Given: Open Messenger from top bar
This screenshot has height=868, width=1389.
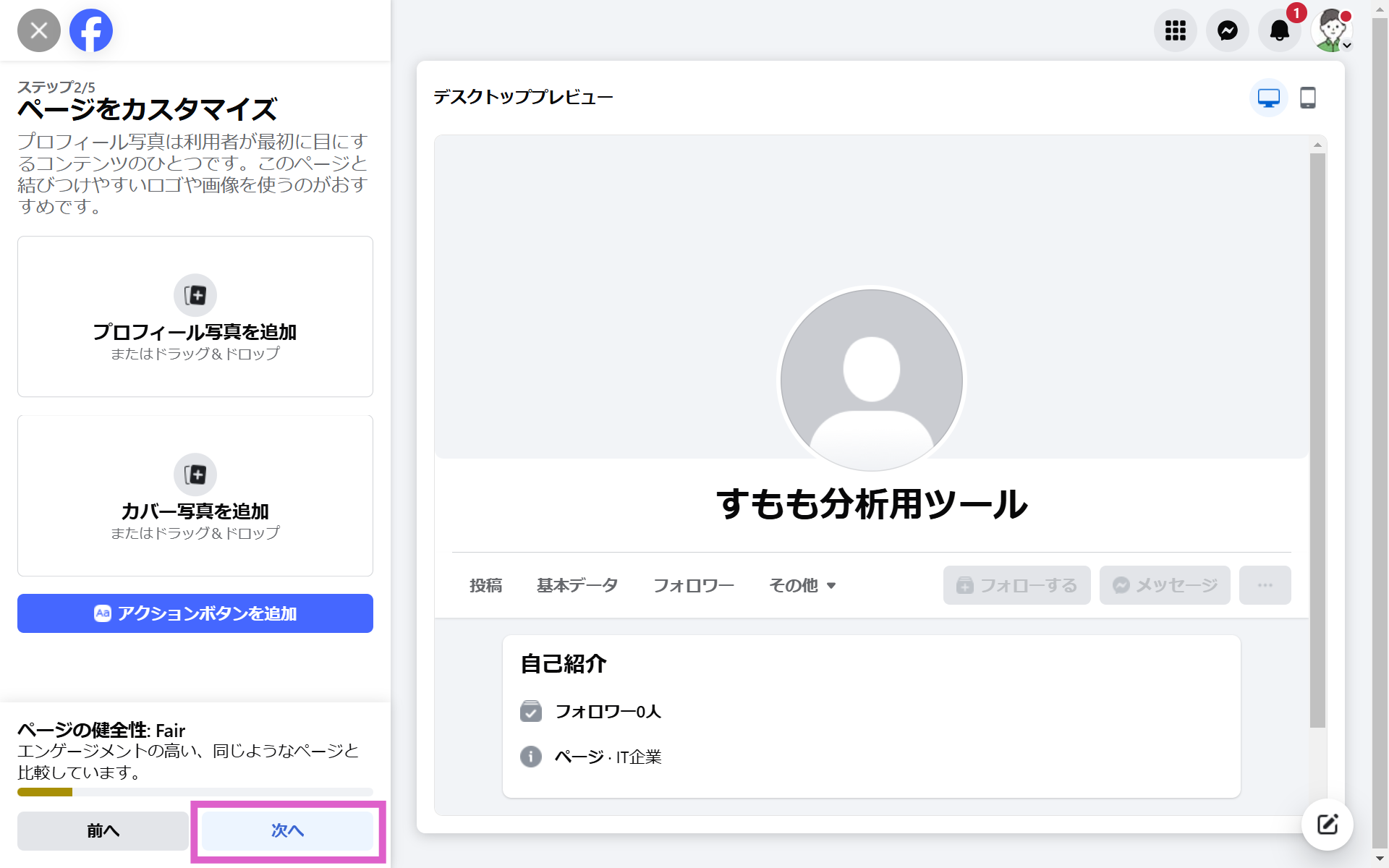Looking at the screenshot, I should [1228, 30].
